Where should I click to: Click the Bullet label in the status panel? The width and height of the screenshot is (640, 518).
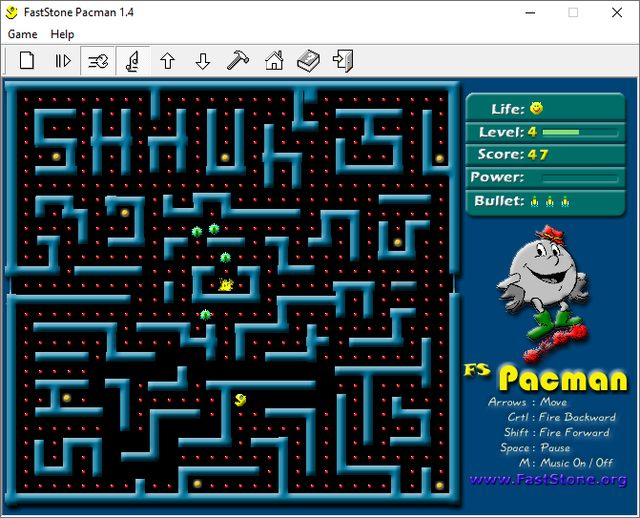499,201
